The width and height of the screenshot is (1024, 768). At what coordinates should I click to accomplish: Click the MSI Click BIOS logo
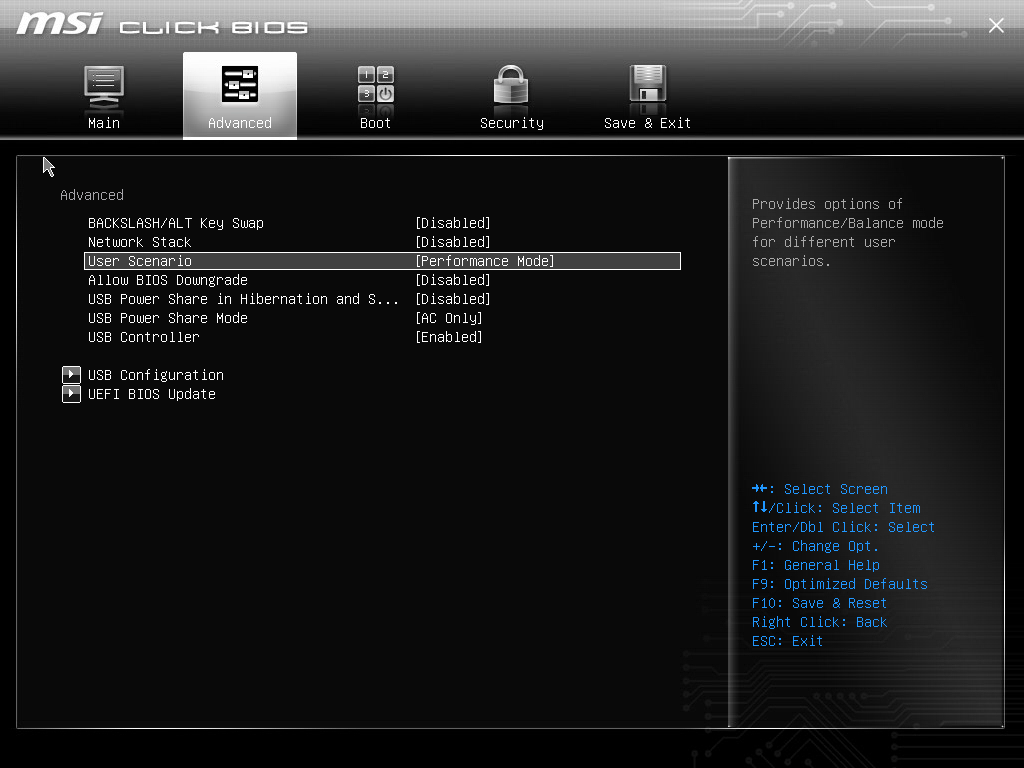(x=161, y=25)
